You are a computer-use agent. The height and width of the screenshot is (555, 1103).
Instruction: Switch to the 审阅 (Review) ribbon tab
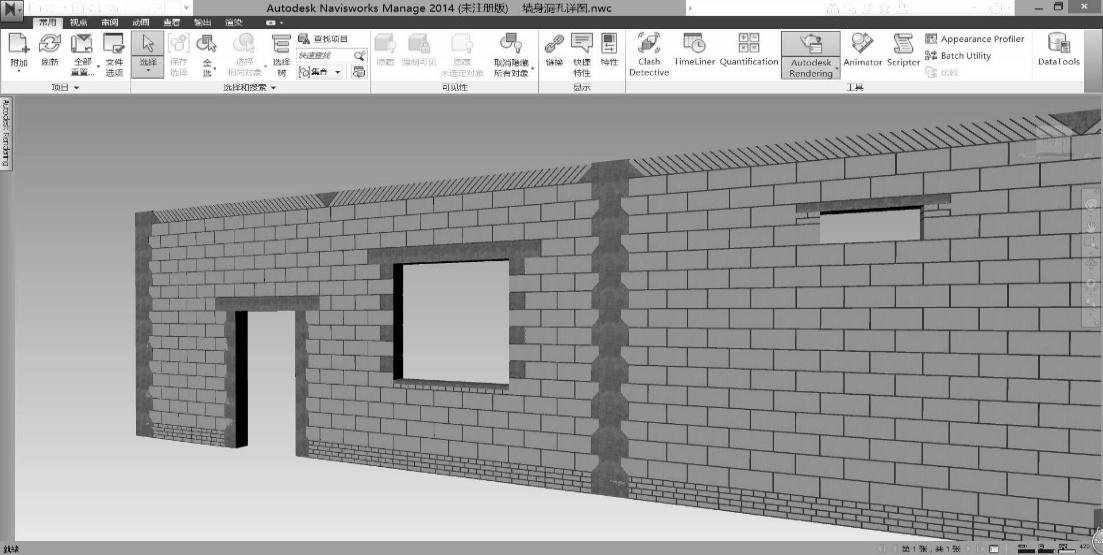110,23
